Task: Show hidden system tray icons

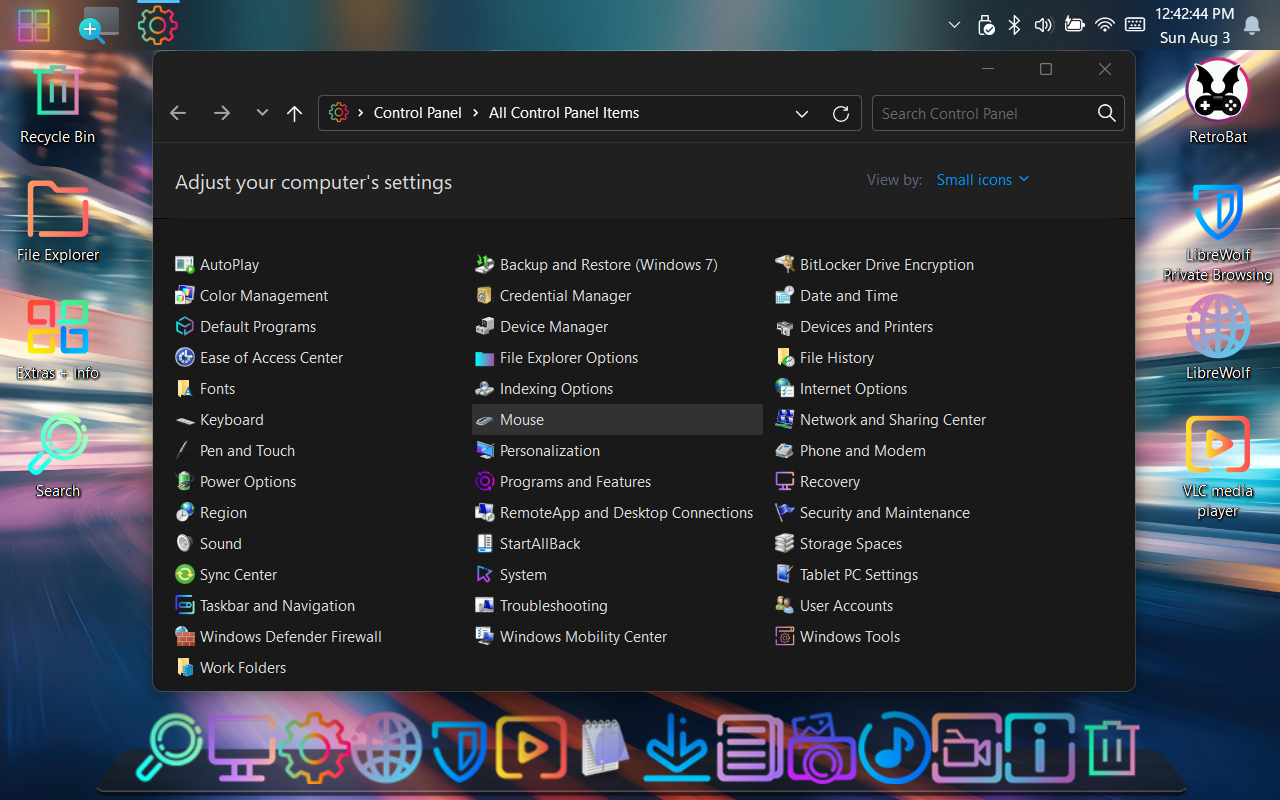Action: pos(954,25)
